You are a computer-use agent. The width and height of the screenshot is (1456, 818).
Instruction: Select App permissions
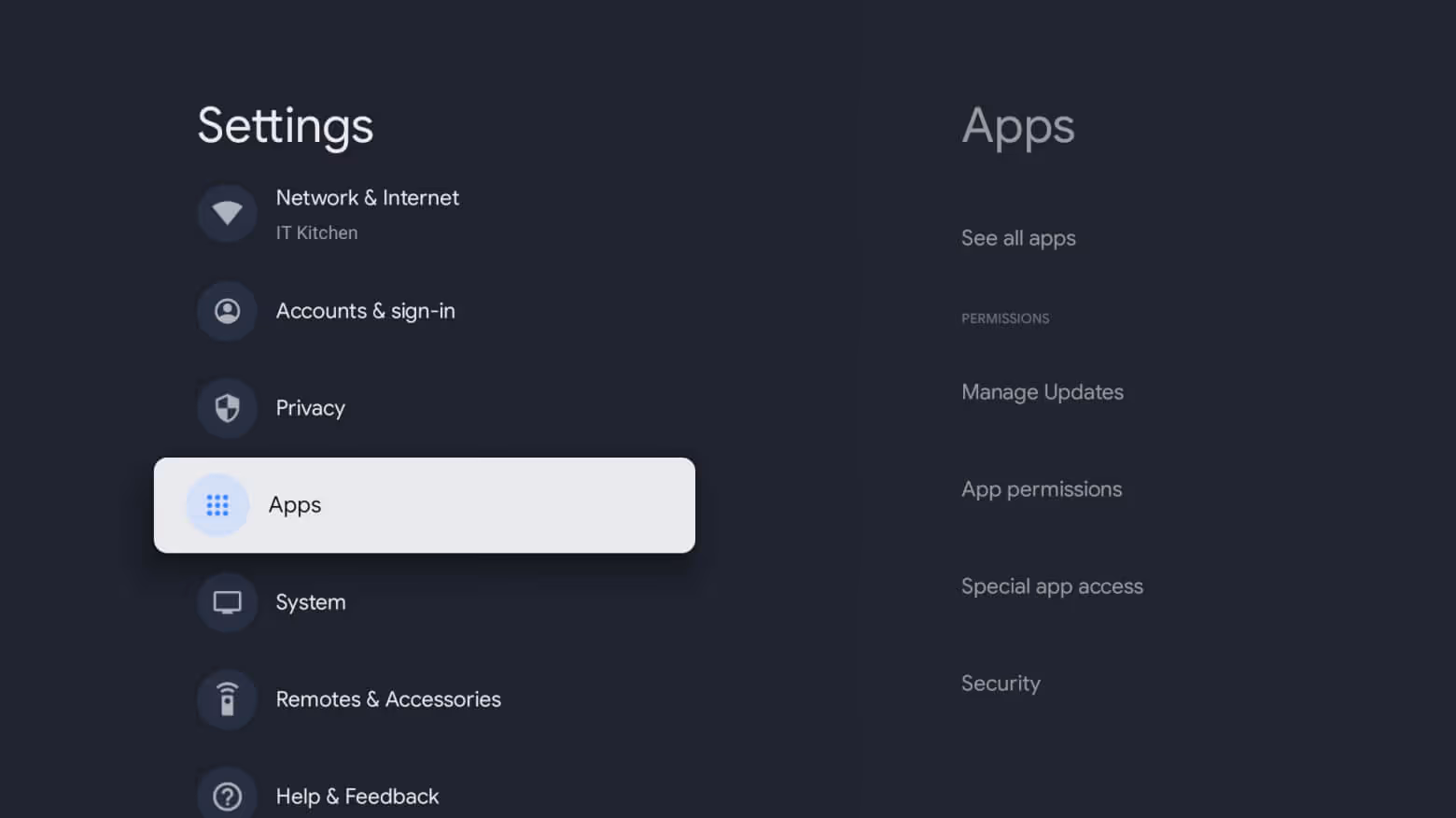pyautogui.click(x=1042, y=489)
